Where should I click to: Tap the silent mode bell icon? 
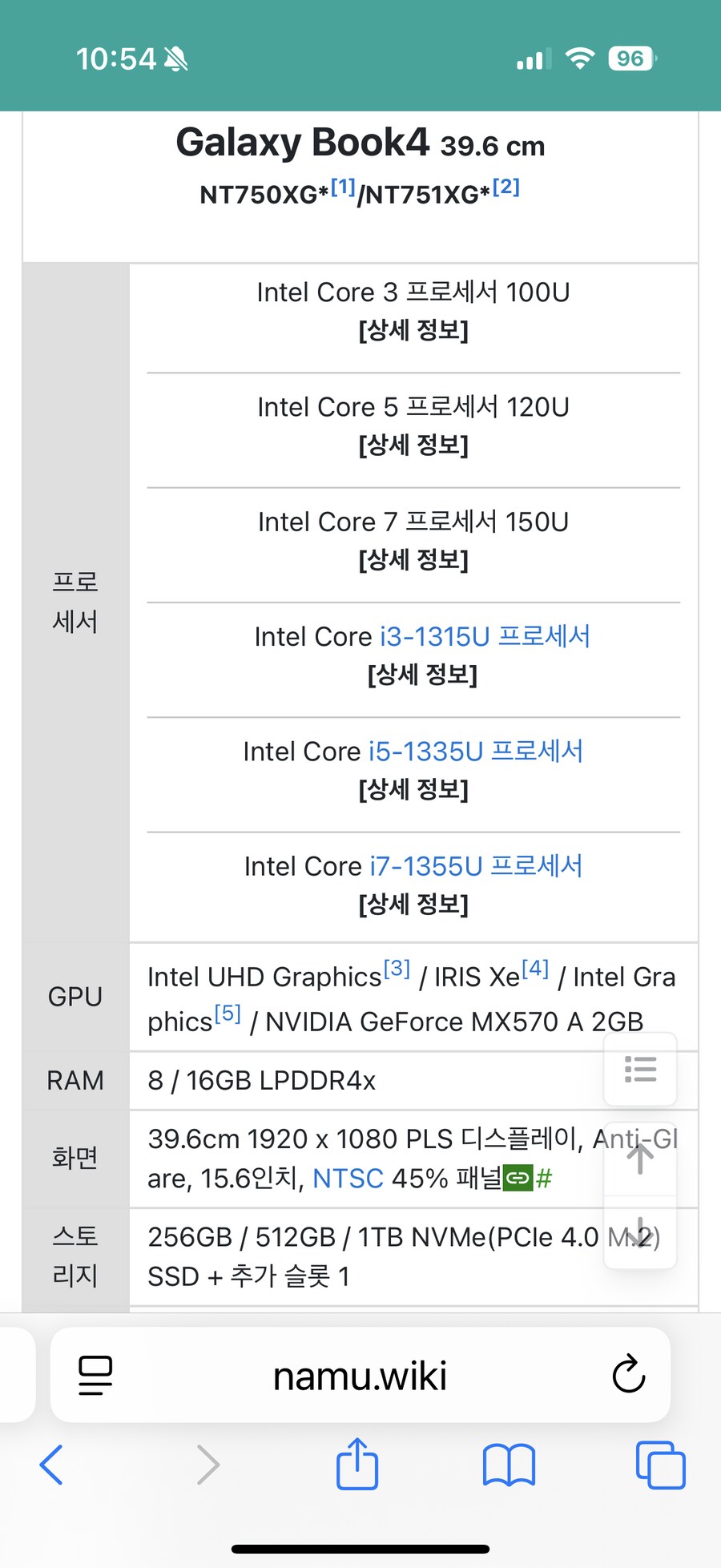click(x=176, y=58)
